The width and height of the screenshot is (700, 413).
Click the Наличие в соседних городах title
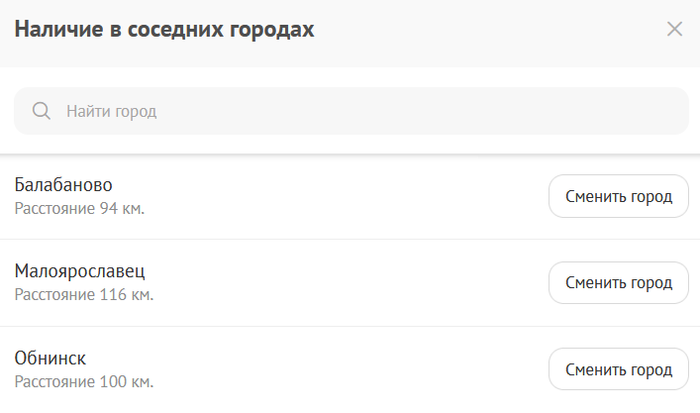164,29
